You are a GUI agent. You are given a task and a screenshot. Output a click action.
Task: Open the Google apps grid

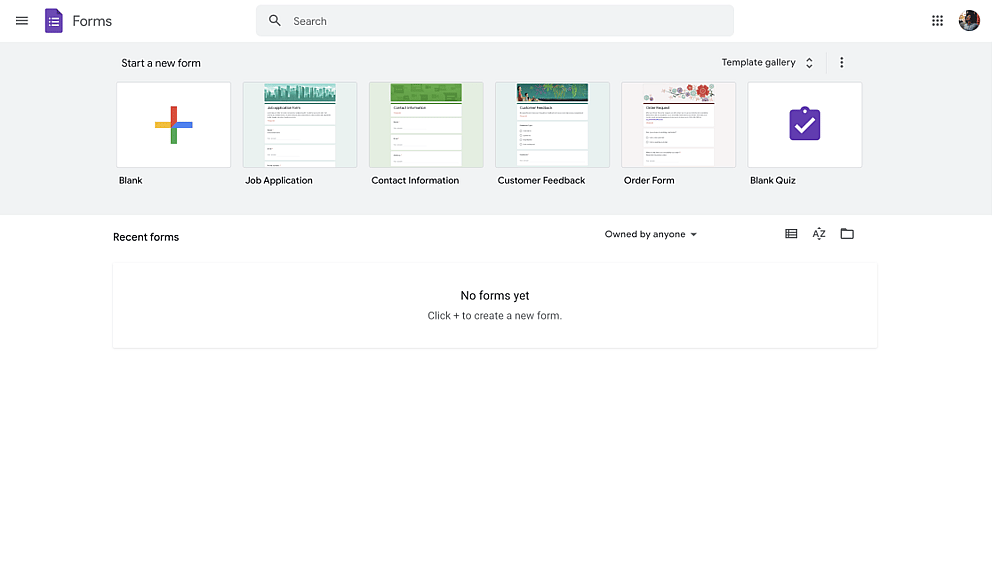[x=937, y=21]
